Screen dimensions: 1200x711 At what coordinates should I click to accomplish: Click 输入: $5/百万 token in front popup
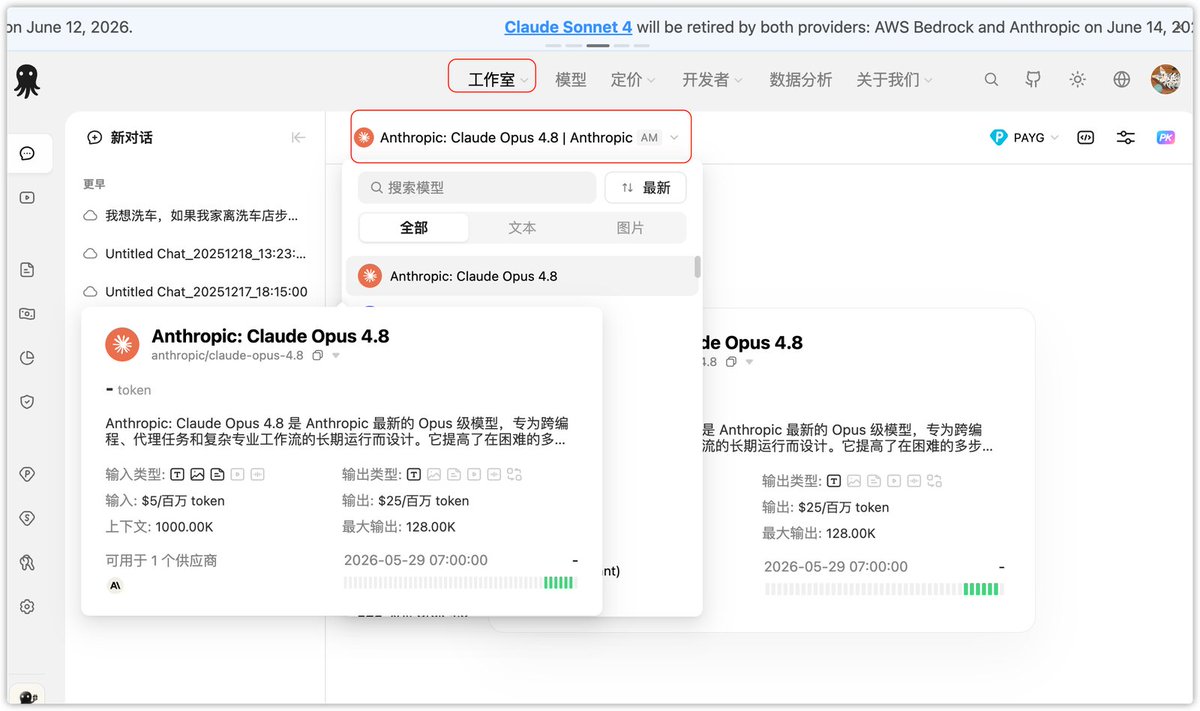(165, 501)
